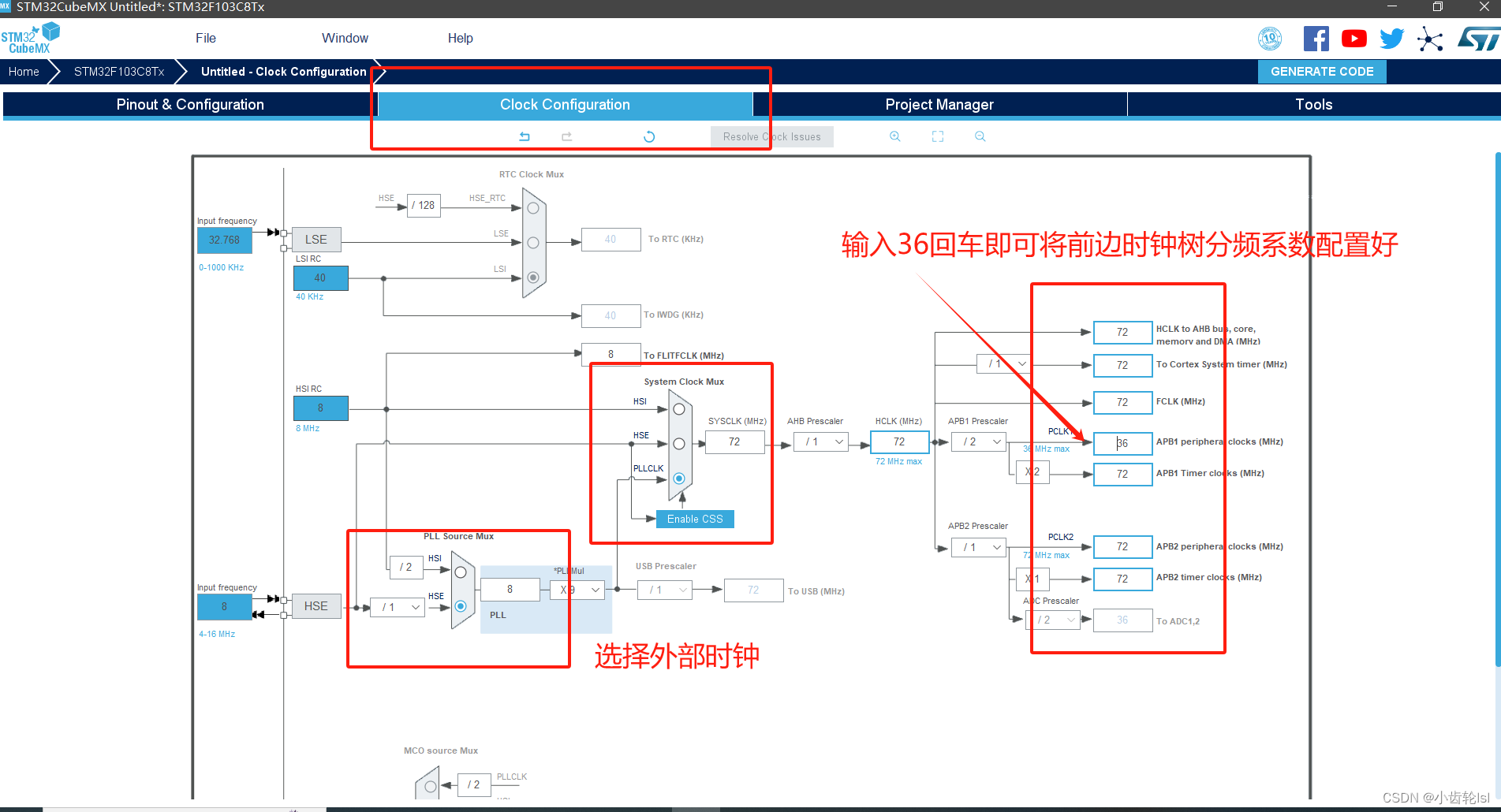Select HSE in the System Clock Mux
Image resolution: width=1501 pixels, height=812 pixels.
(x=679, y=444)
